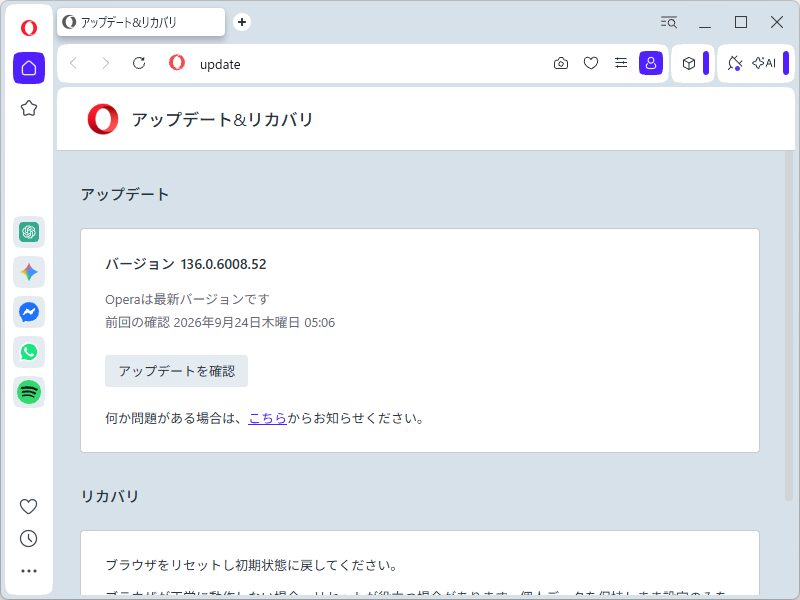Open WhatsApp in the sidebar
Image resolution: width=800 pixels, height=600 pixels.
pyautogui.click(x=29, y=352)
